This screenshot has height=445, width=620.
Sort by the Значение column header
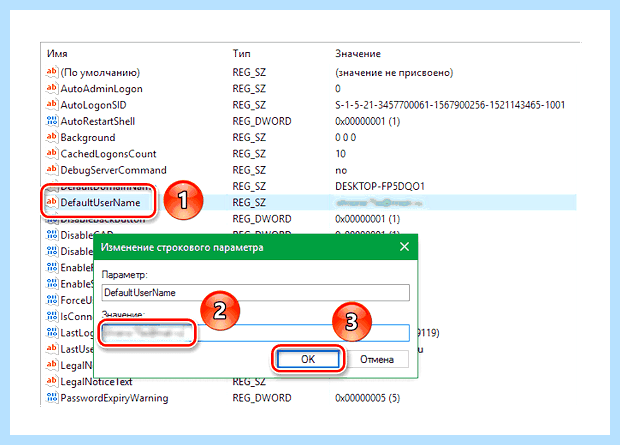(358, 53)
